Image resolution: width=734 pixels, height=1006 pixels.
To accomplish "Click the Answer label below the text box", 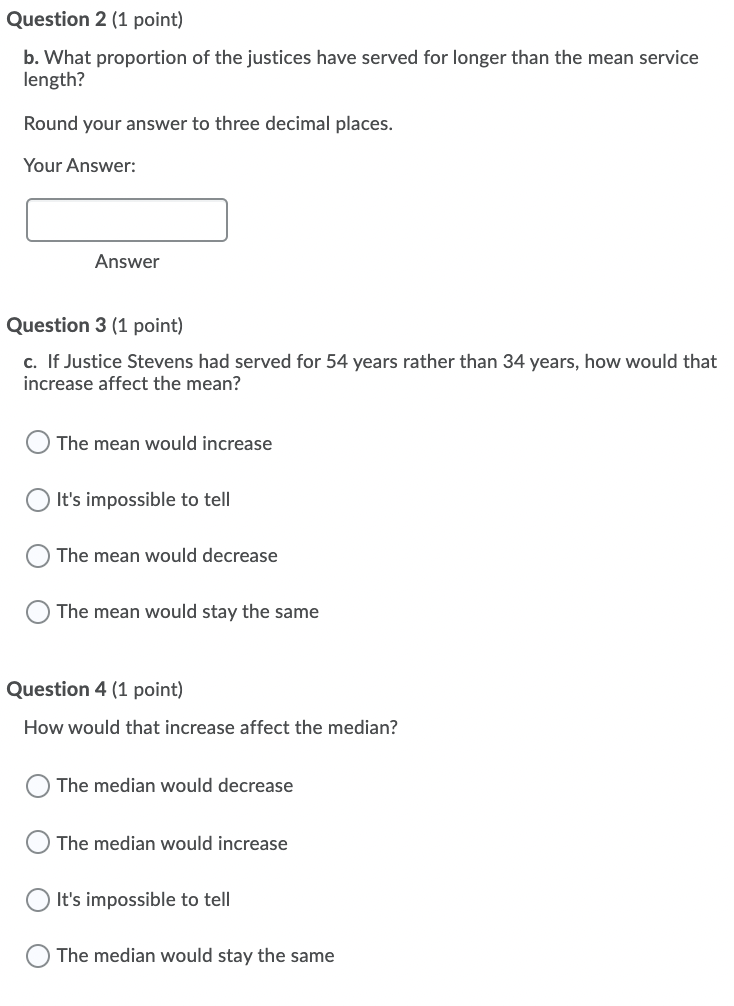I will pos(126,261).
